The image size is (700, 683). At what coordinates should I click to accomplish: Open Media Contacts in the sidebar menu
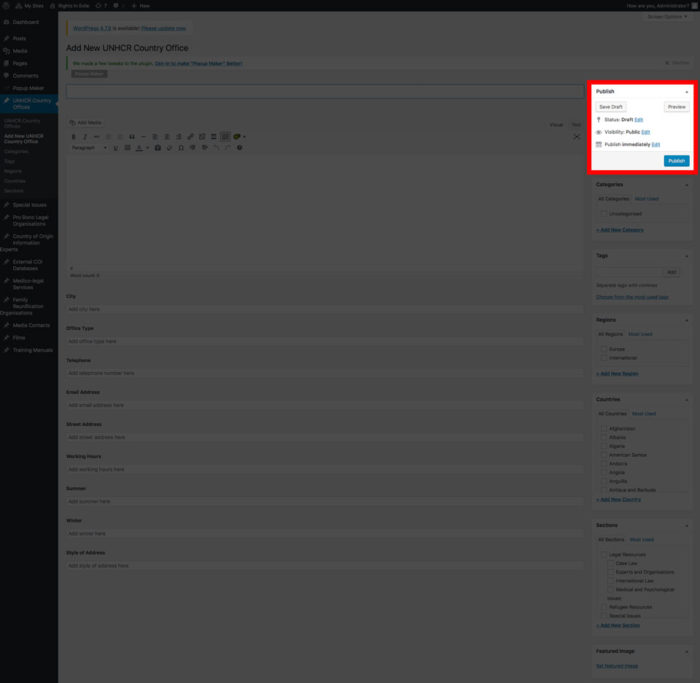point(29,325)
